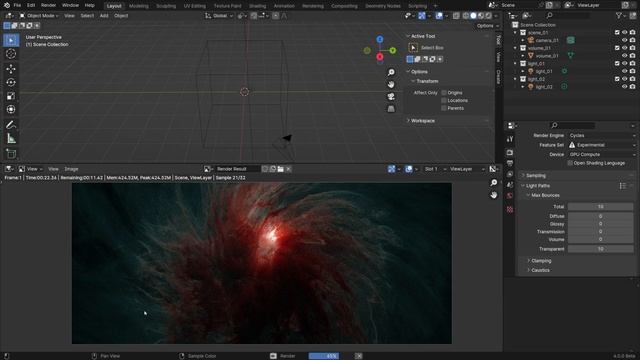Open the Output properties tab icon
Viewport: 640px width, 360px height.
[510, 163]
